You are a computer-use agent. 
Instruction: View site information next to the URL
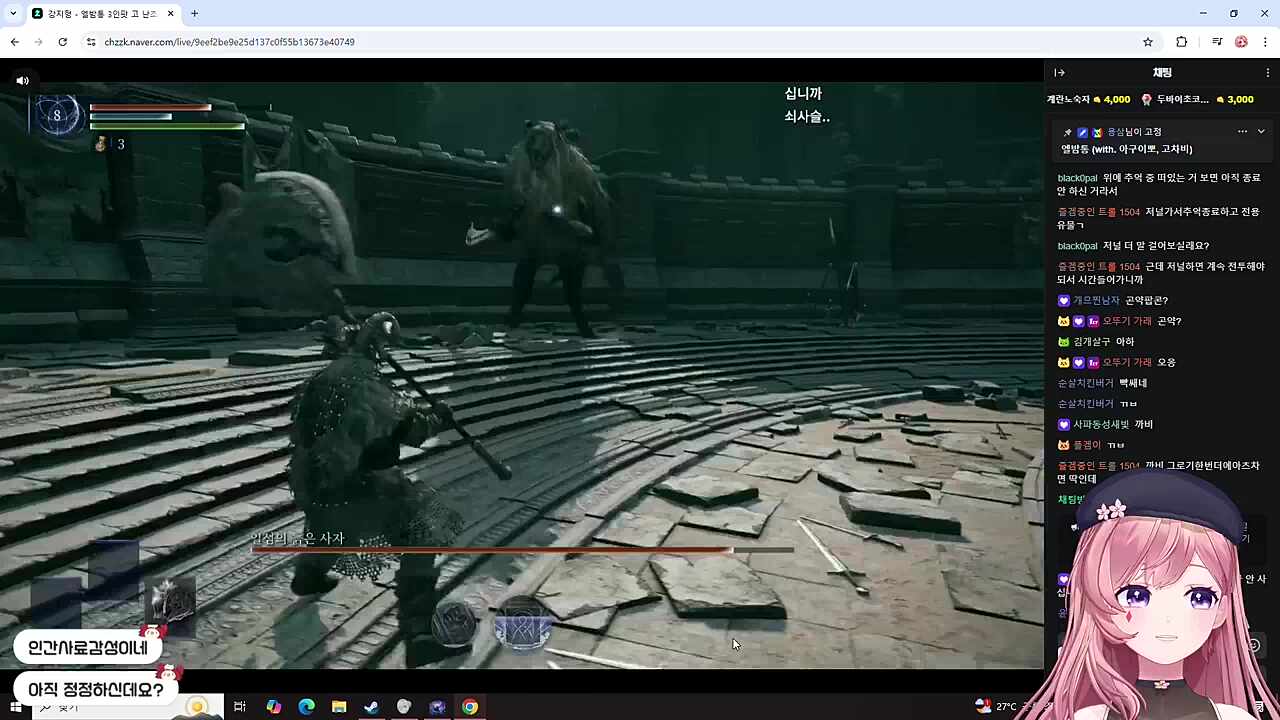click(x=91, y=42)
